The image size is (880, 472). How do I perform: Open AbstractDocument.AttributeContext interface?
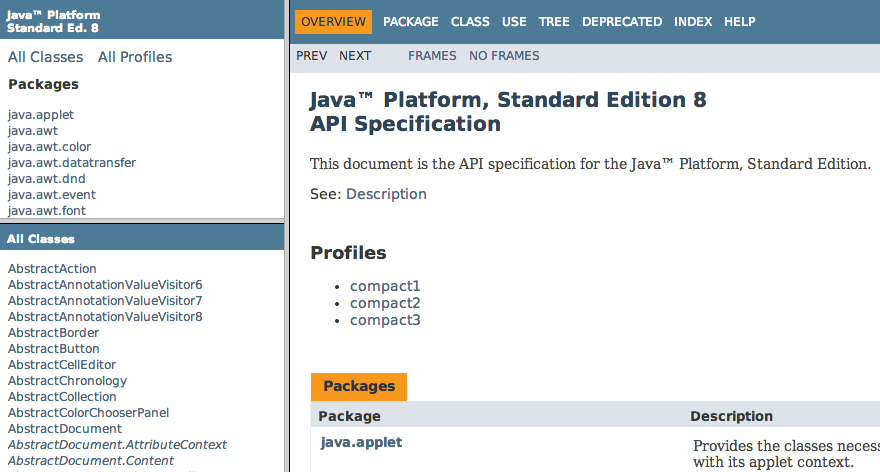117,444
